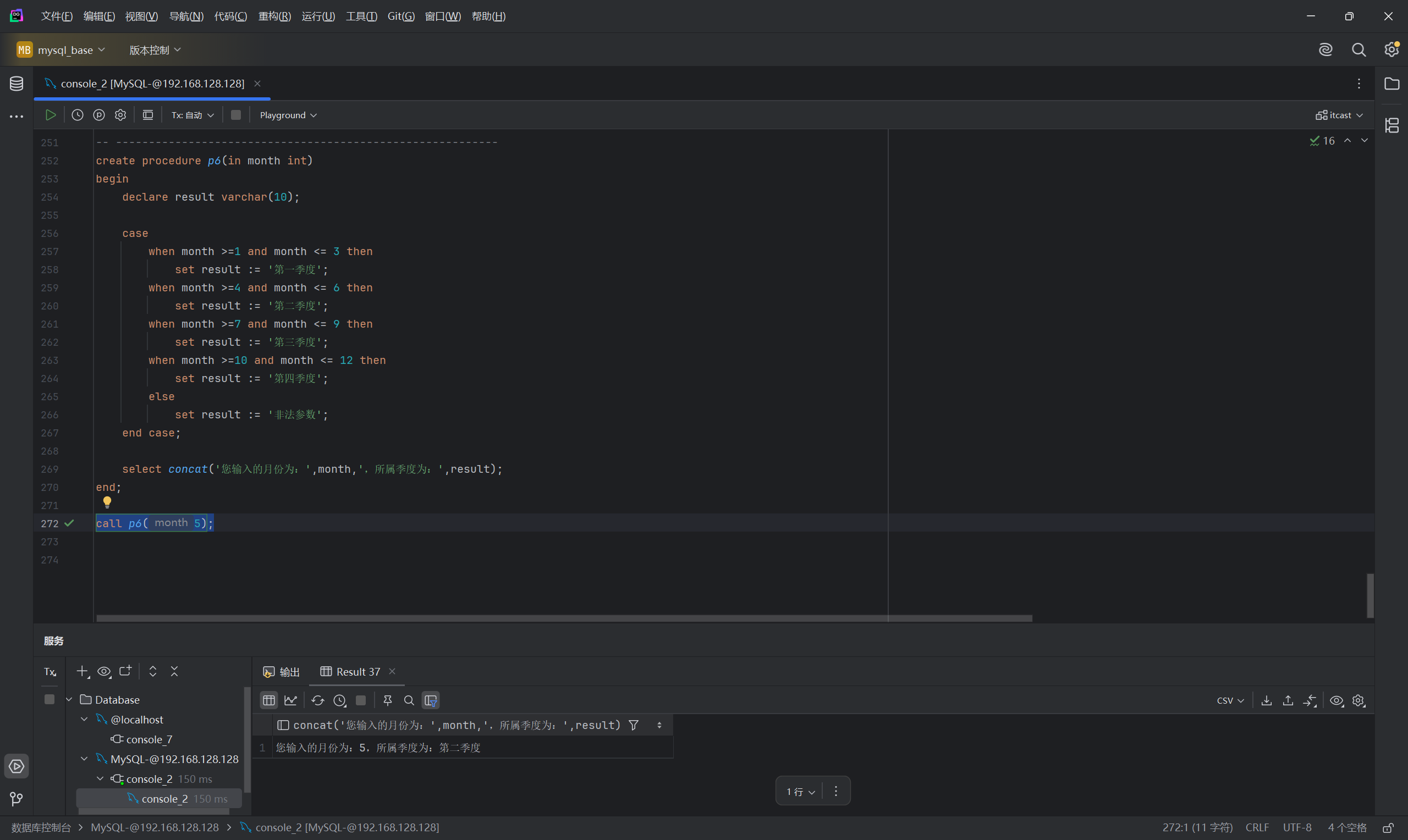This screenshot has width=1408, height=840.
Task: Click the Show Chart icon in results toolbar
Action: (290, 700)
